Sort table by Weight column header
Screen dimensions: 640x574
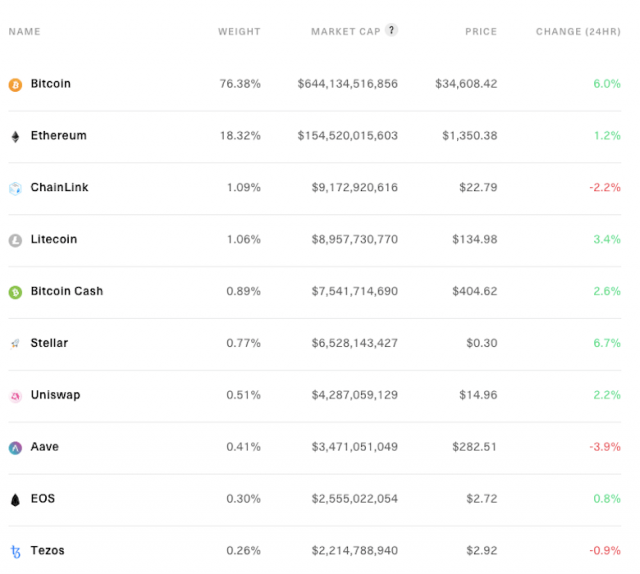click(239, 32)
